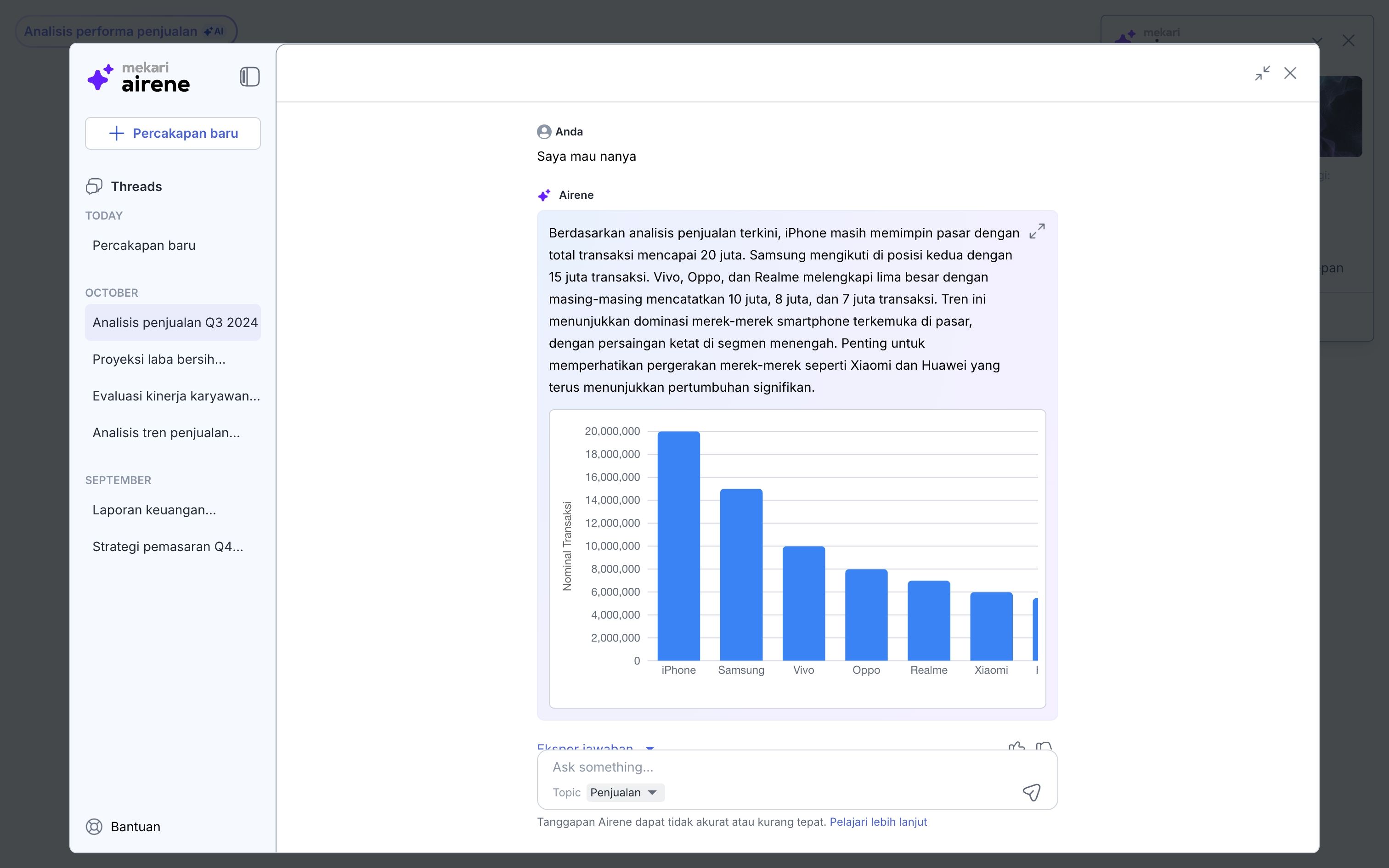1389x868 pixels.
Task: Click the SEPTEMBER section label
Action: click(118, 480)
